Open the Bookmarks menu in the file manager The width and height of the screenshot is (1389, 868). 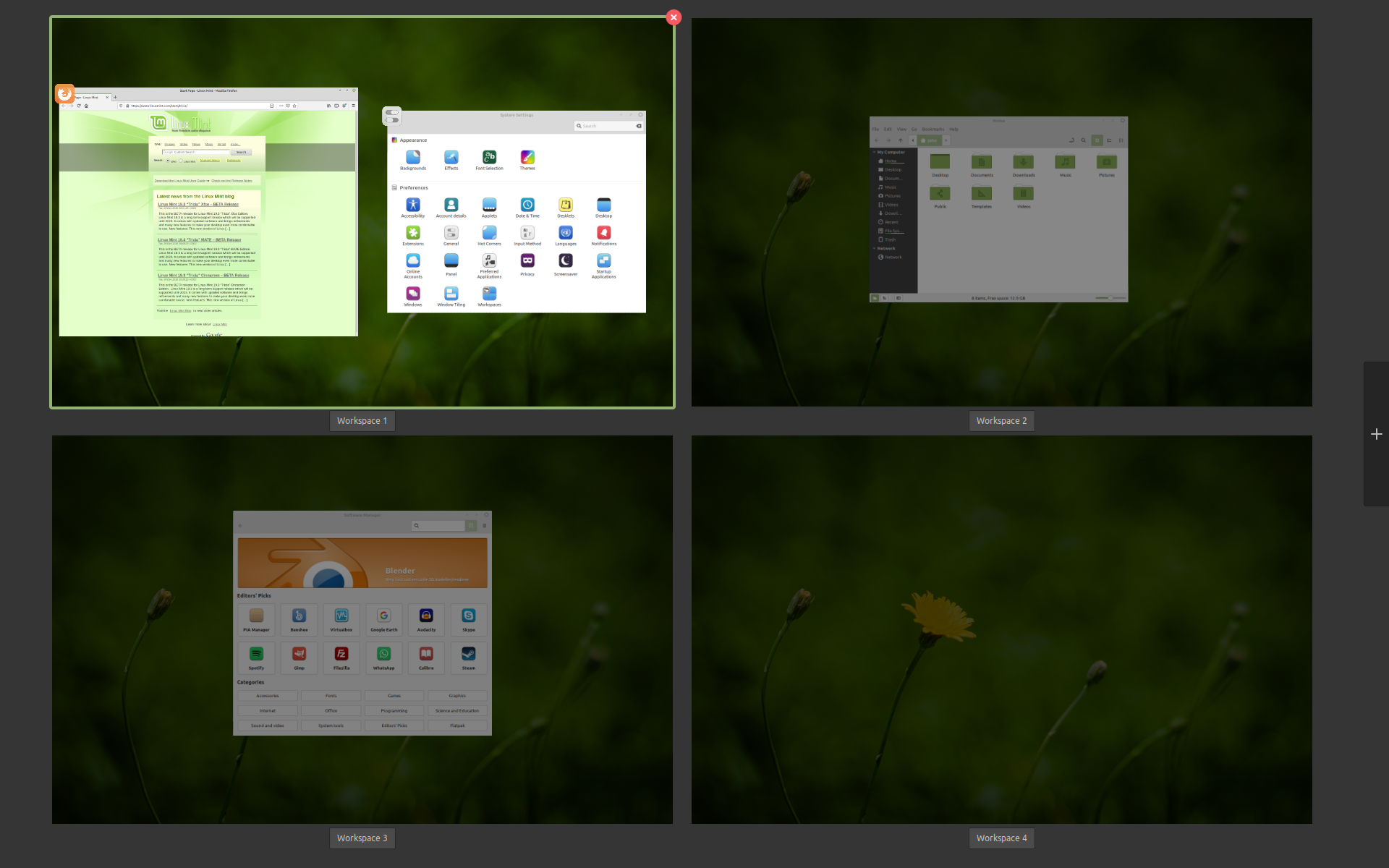[933, 129]
